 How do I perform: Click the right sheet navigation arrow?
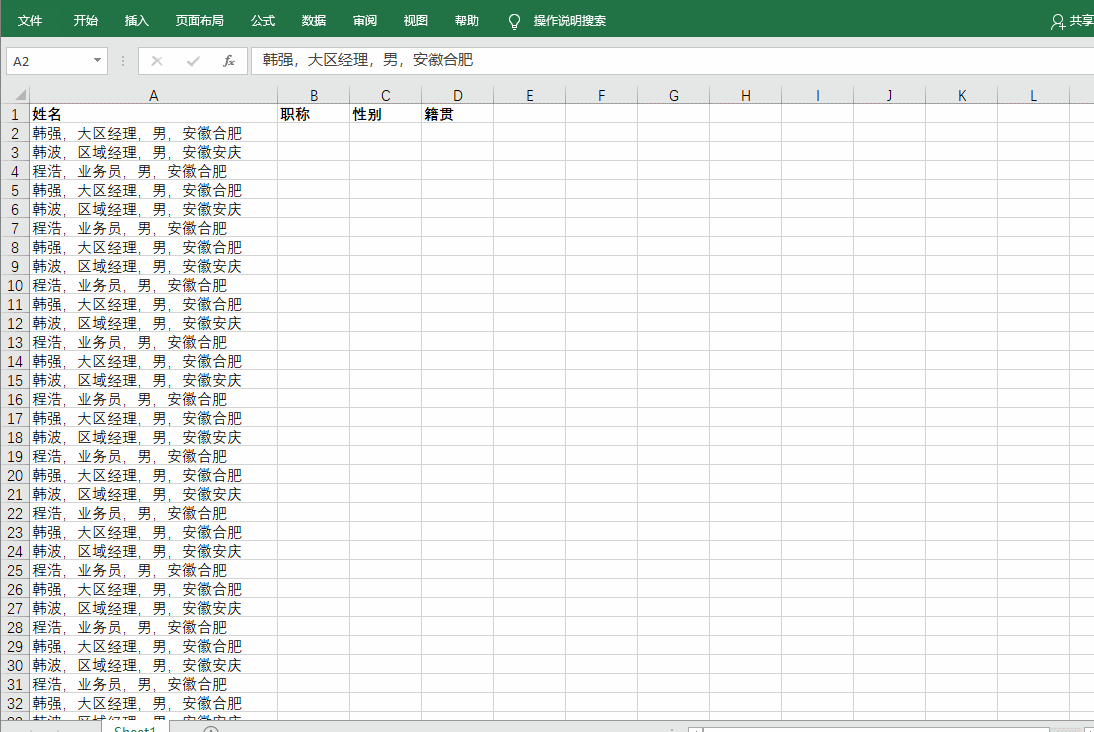click(58, 729)
